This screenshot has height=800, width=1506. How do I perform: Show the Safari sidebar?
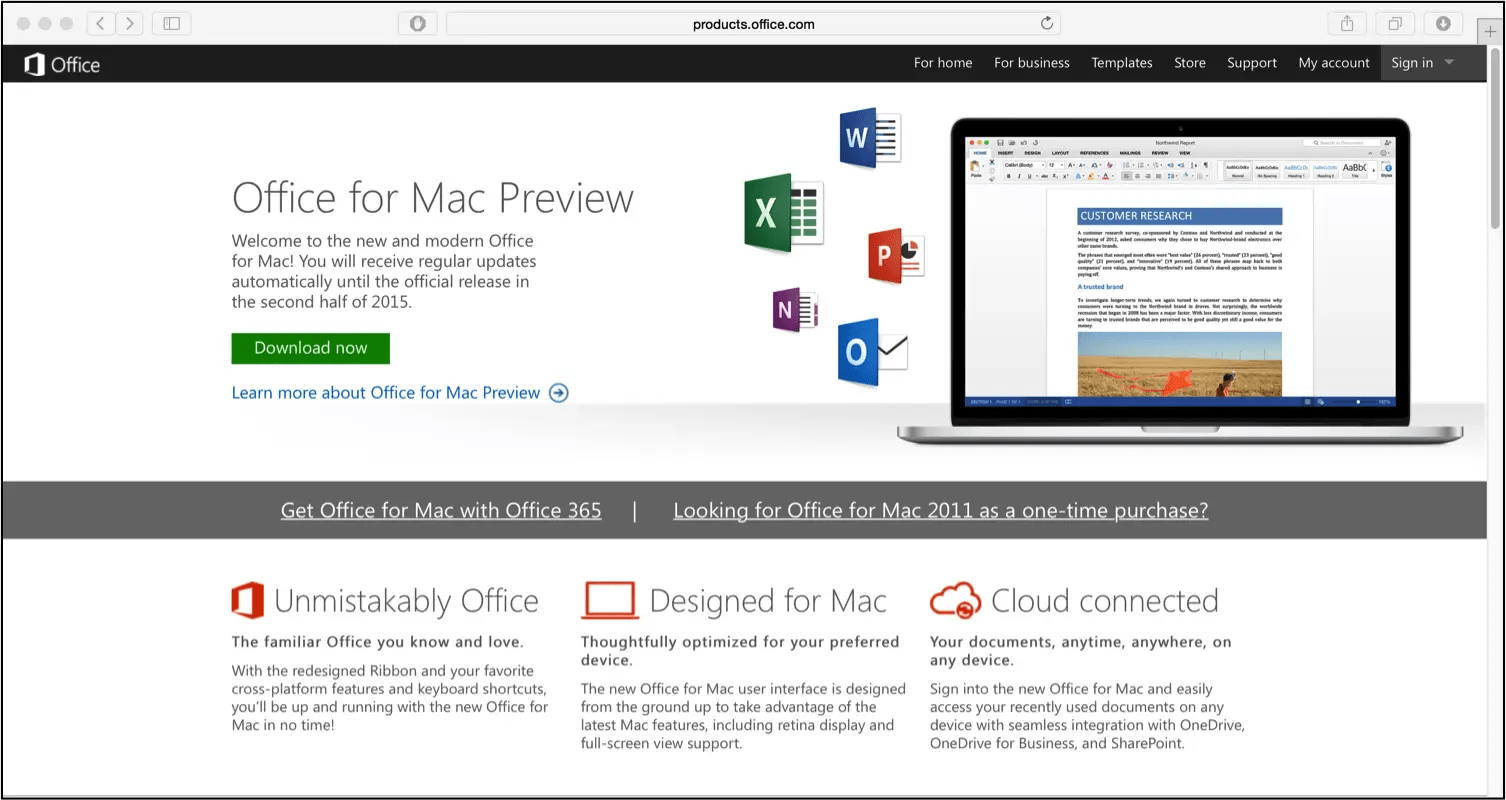171,23
